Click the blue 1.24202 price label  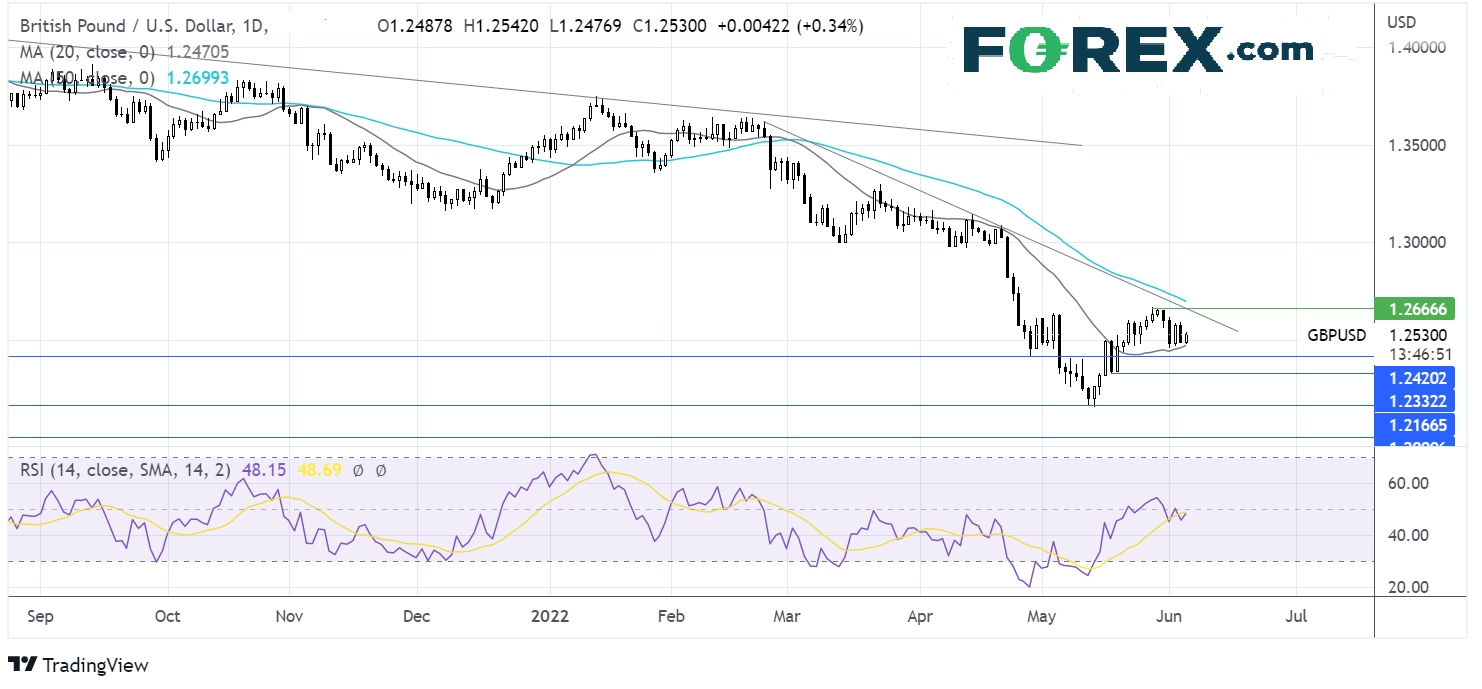click(1418, 377)
